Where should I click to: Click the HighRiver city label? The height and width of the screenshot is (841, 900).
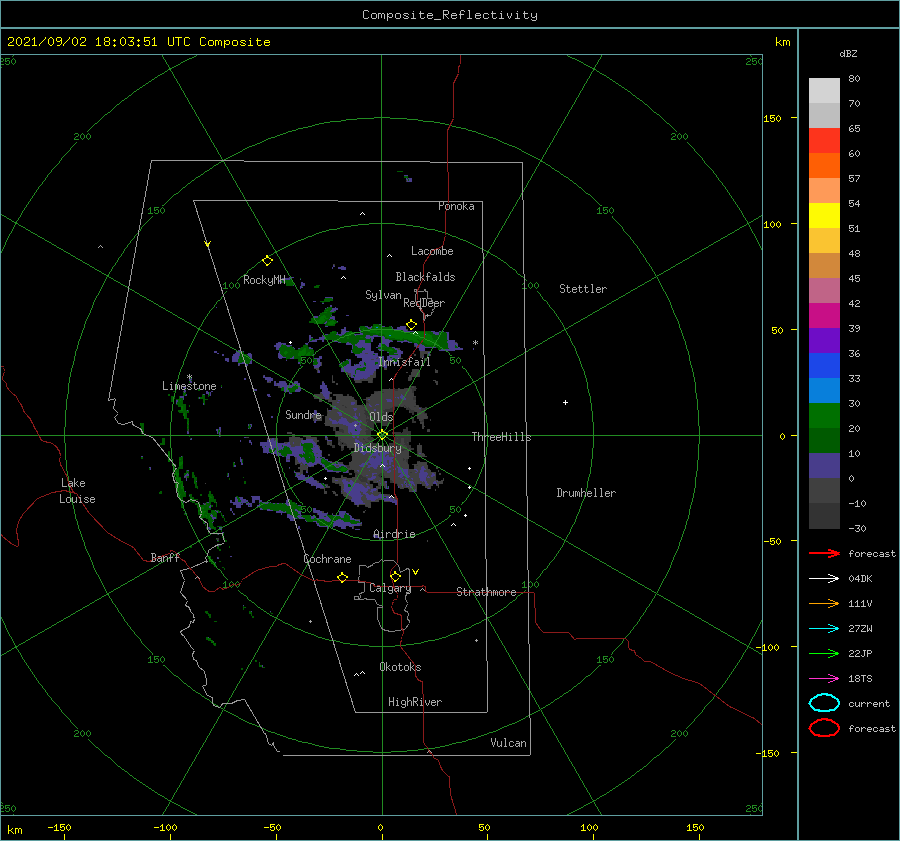click(415, 702)
